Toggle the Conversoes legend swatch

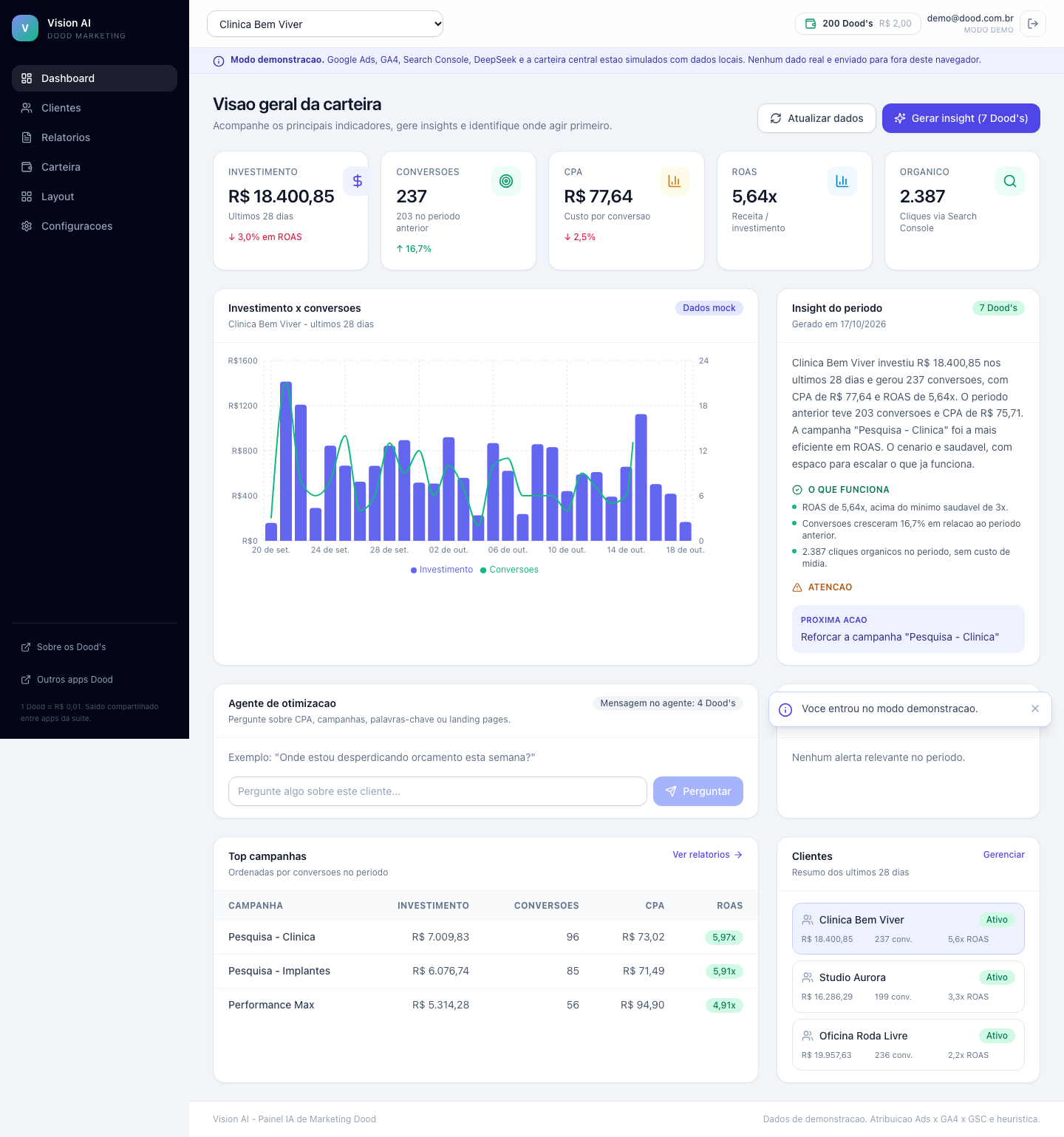(483, 570)
